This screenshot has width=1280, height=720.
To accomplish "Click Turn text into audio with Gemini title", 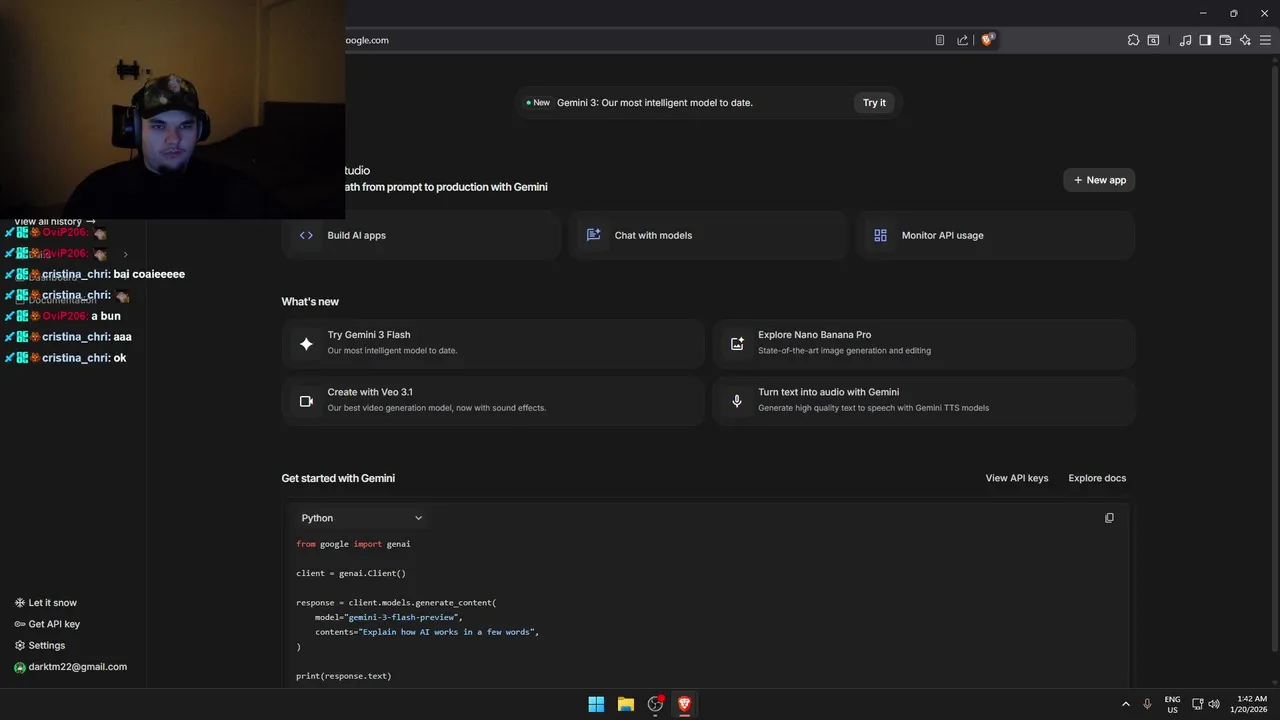I will 828,392.
